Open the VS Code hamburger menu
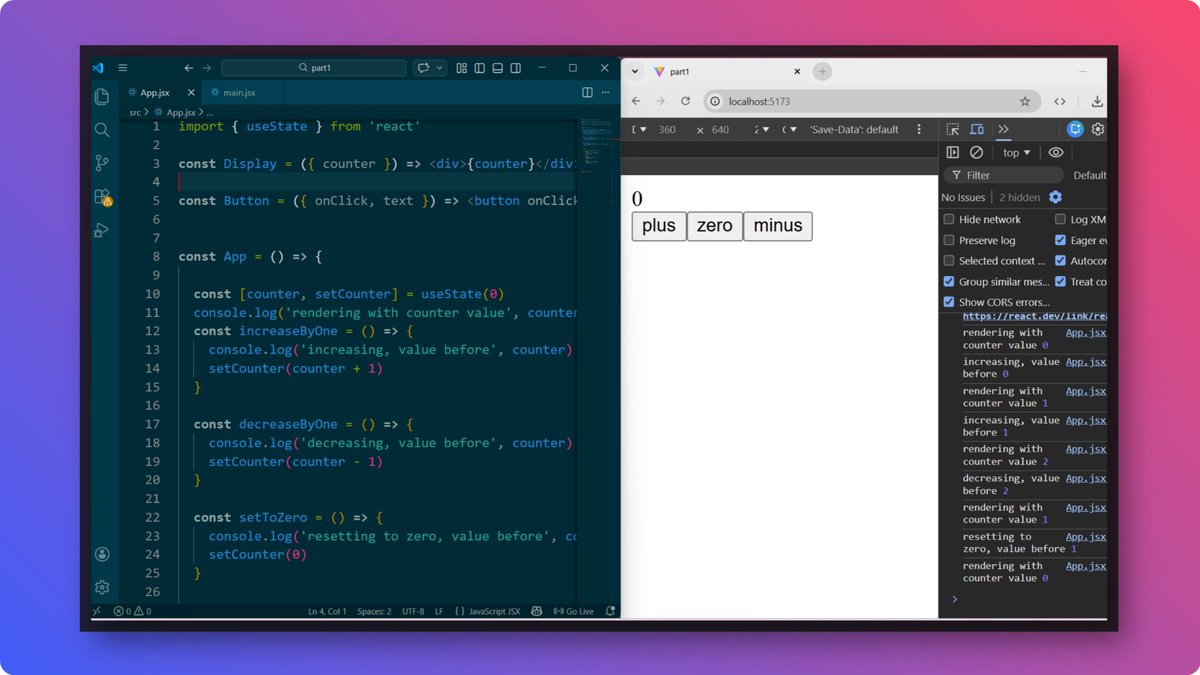 [123, 68]
